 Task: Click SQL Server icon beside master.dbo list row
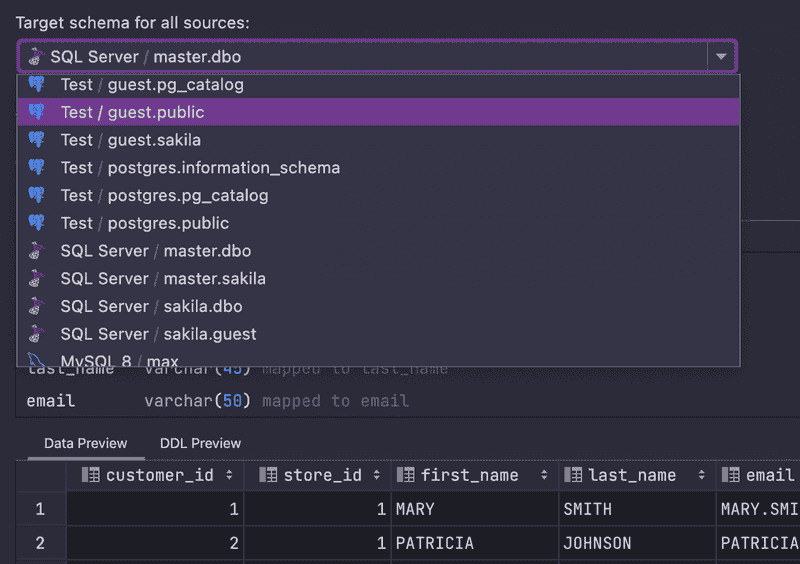pos(36,251)
